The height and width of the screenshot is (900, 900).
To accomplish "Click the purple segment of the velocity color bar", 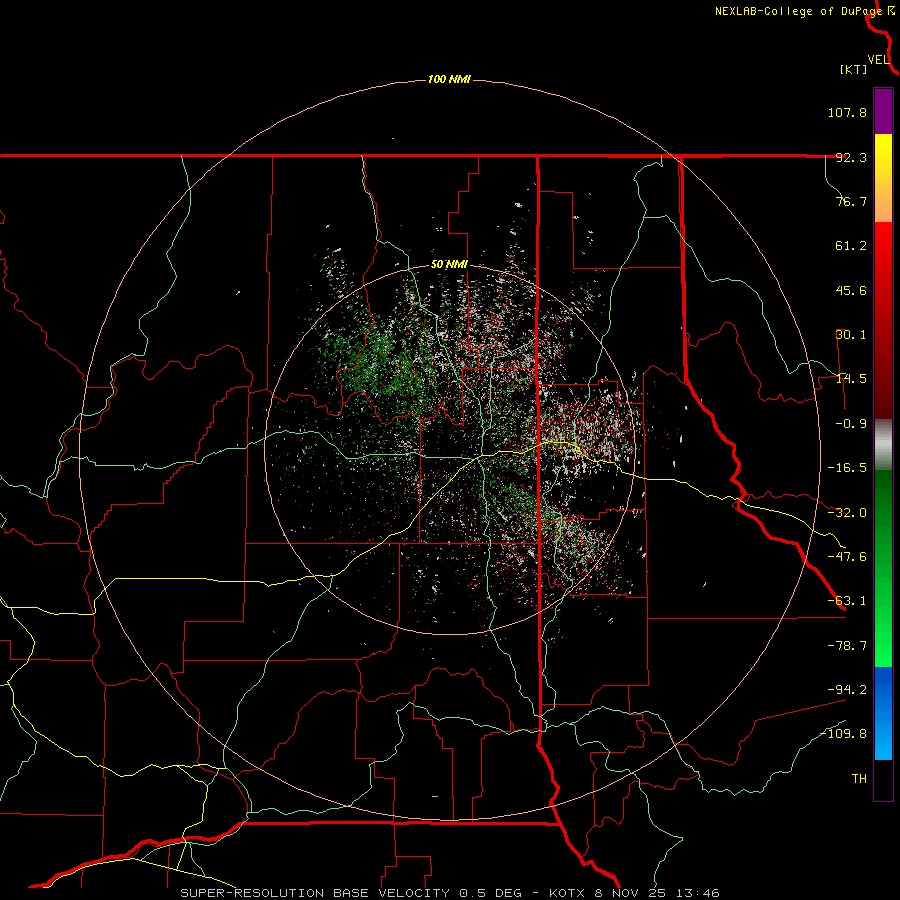I will (x=883, y=111).
